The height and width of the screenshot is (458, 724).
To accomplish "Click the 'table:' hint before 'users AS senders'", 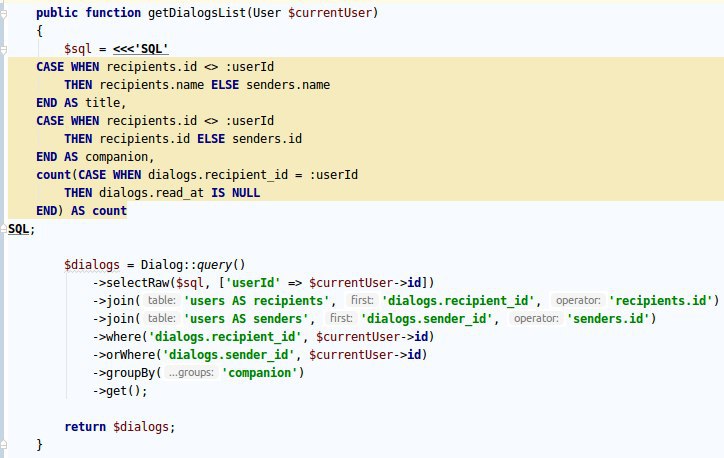I will 162,319.
